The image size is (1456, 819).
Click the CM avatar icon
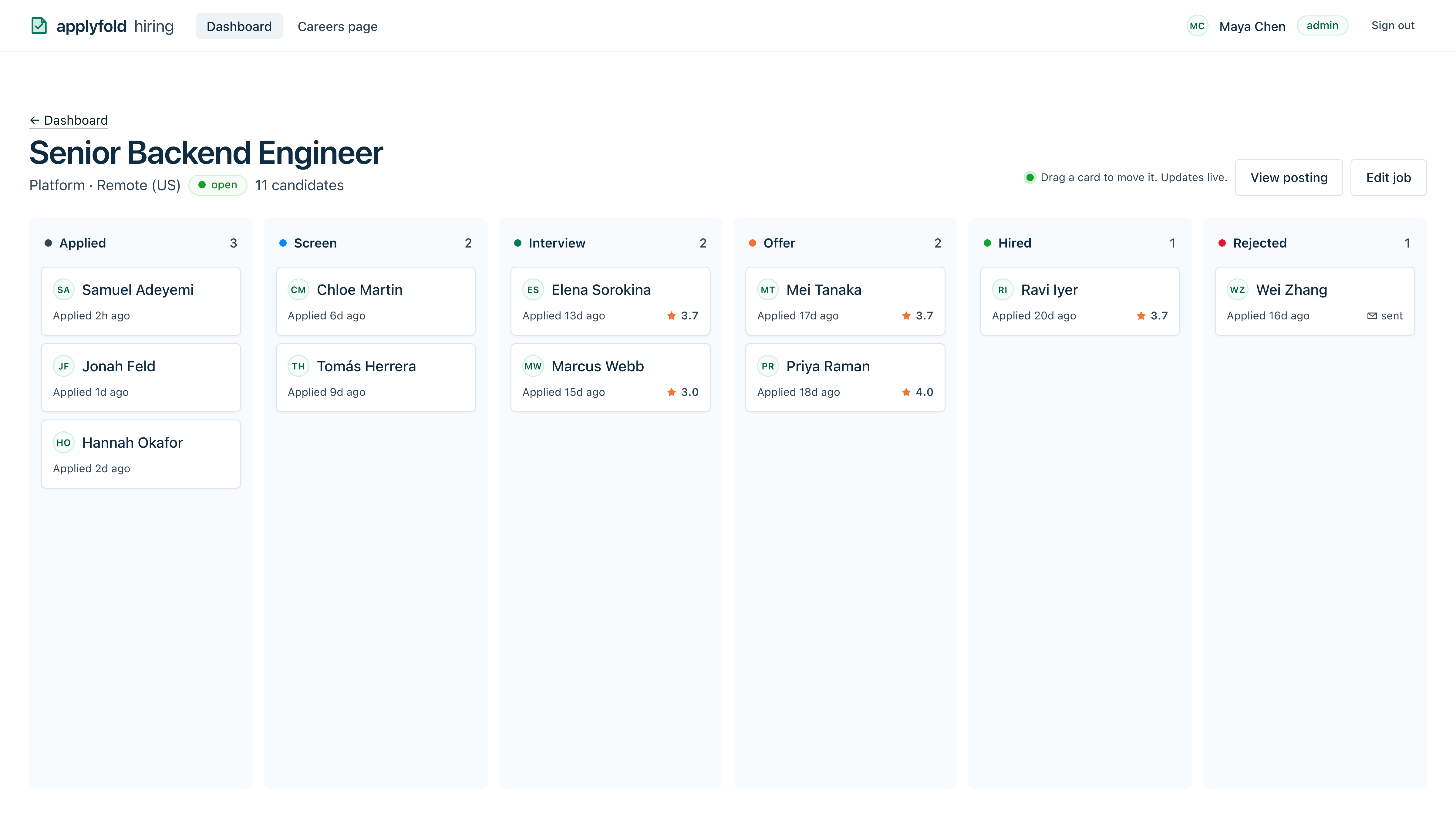(298, 290)
